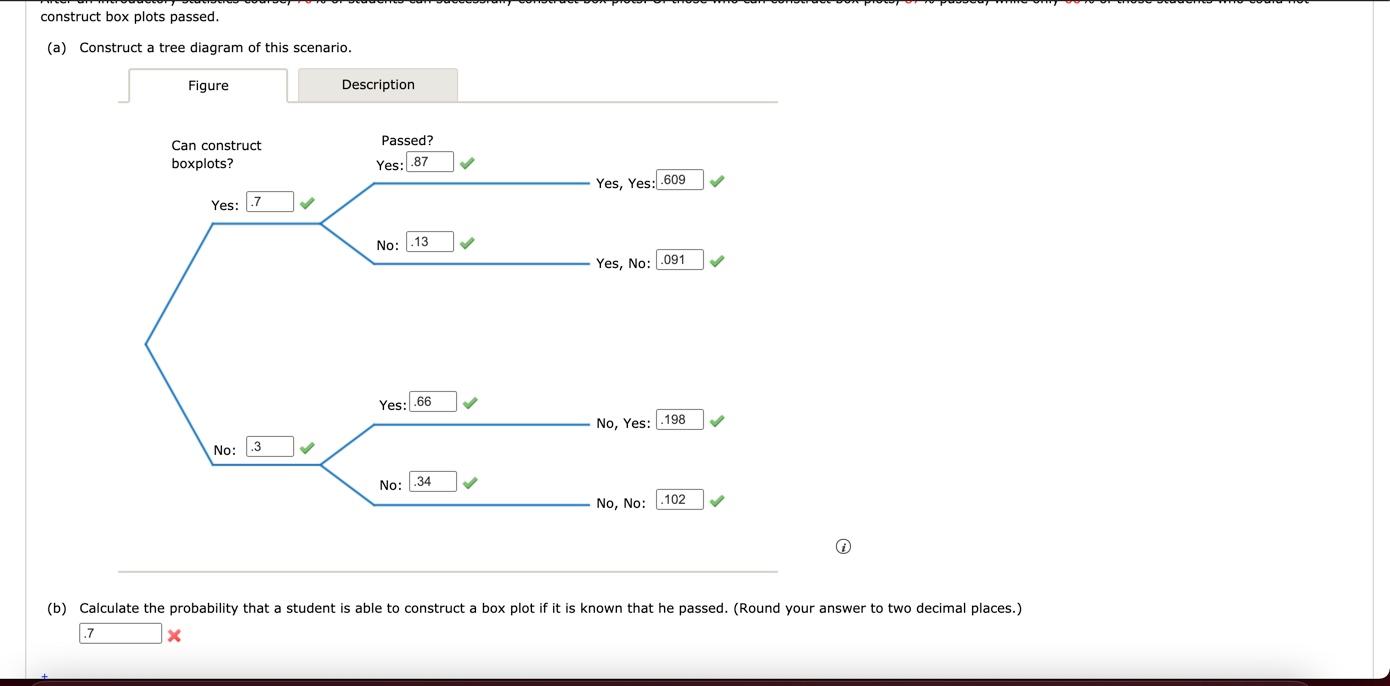Click the input box containing .13

(x=430, y=241)
